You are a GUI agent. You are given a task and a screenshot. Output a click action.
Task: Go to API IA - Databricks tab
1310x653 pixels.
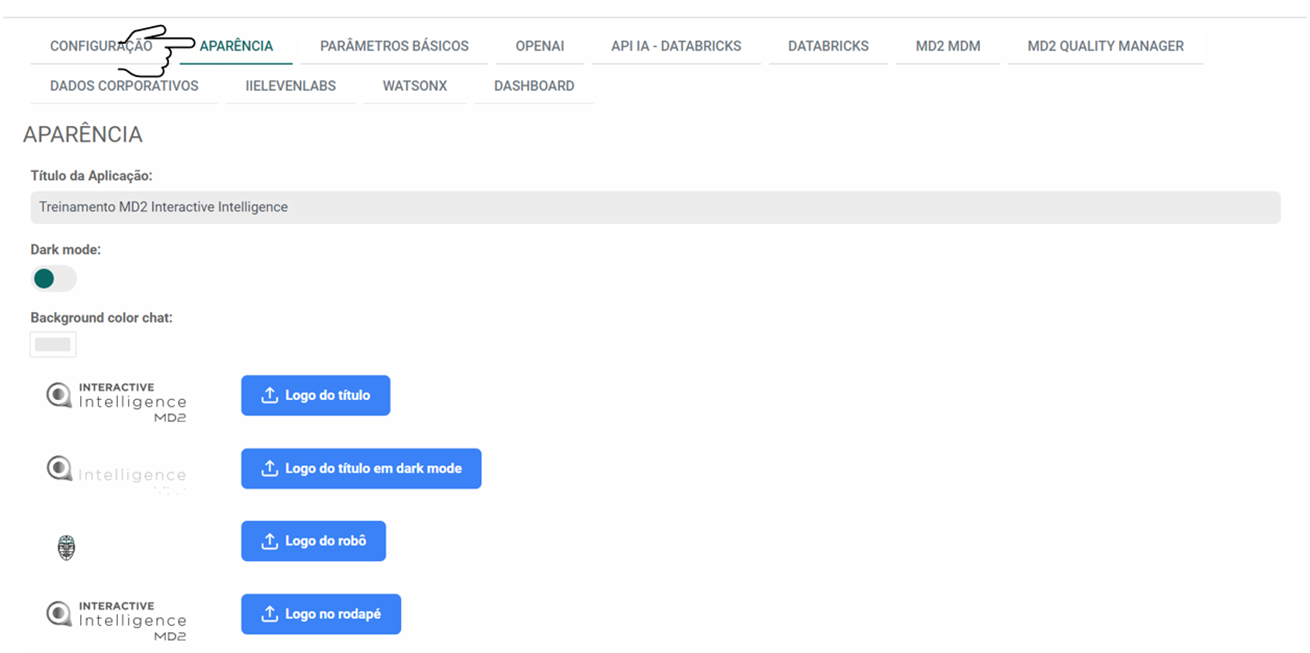(676, 46)
